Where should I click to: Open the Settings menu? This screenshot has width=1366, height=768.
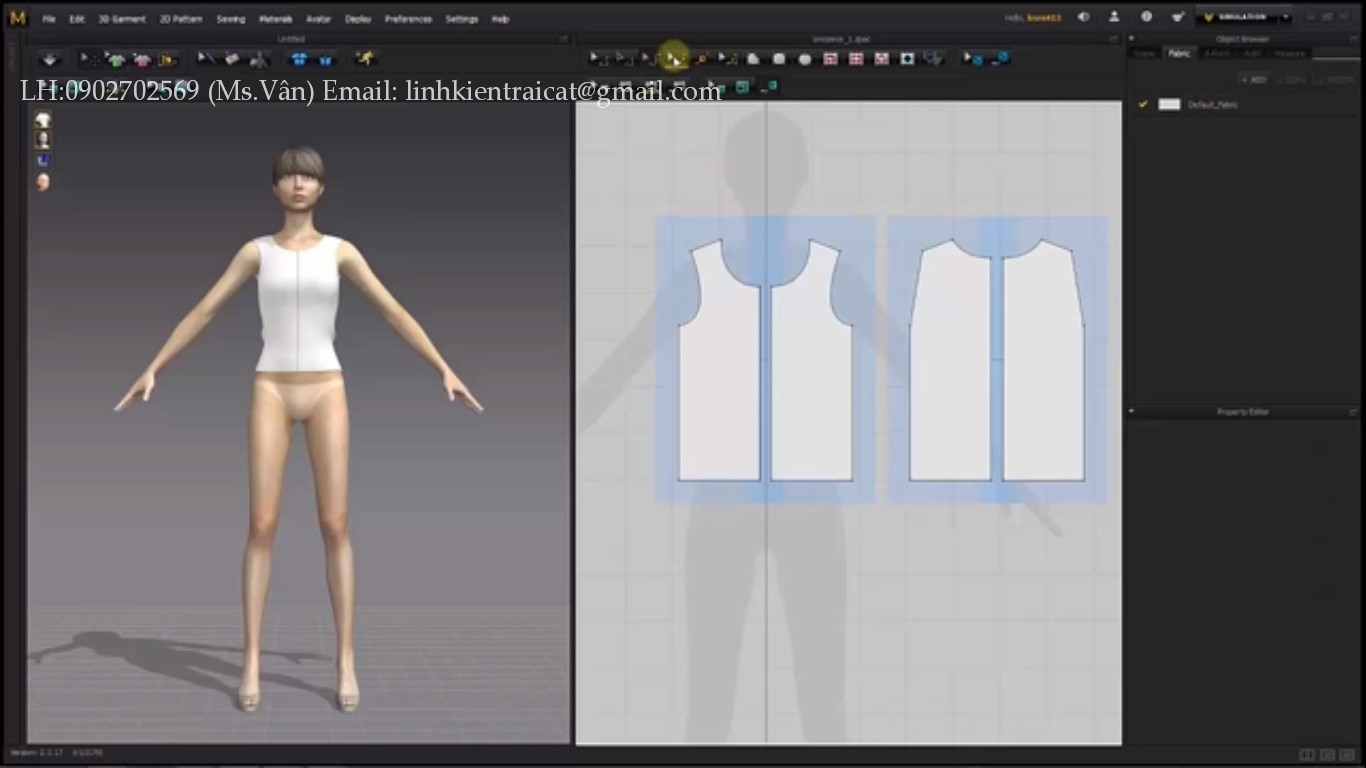(x=462, y=19)
